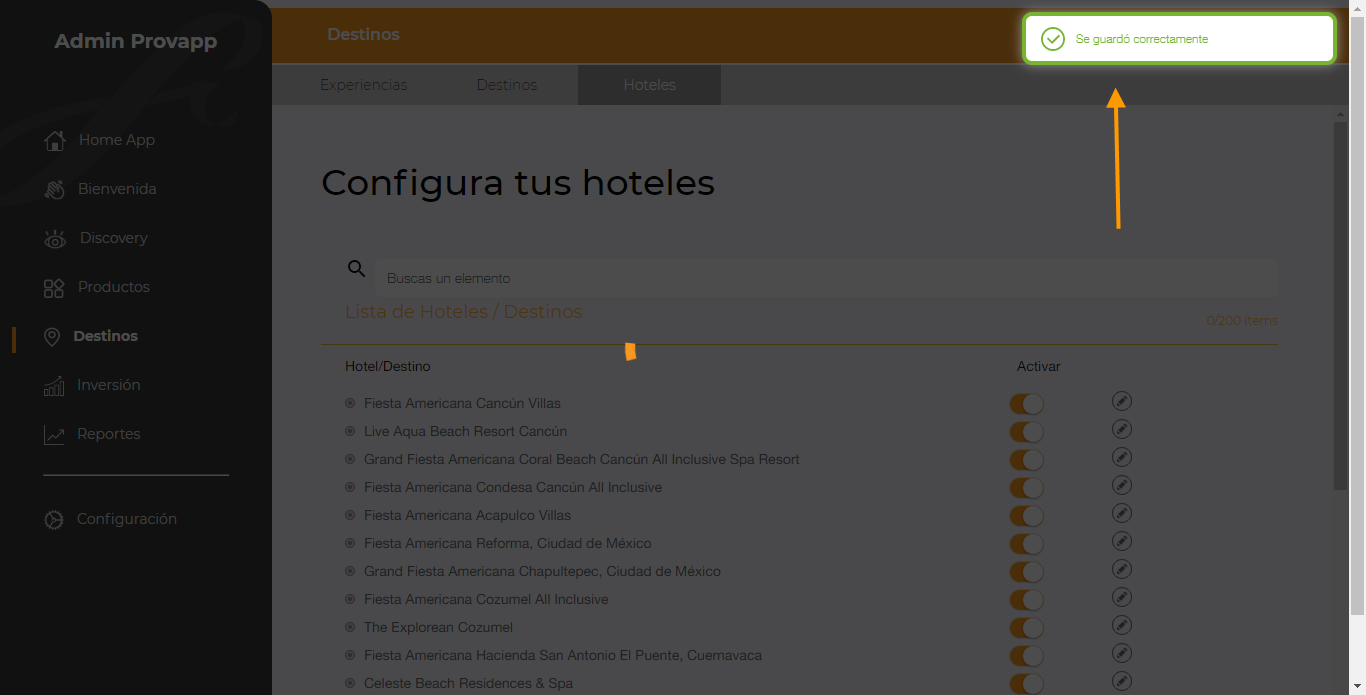Click the green checkmark icon in the notification
The width and height of the screenshot is (1366, 695).
tap(1052, 39)
